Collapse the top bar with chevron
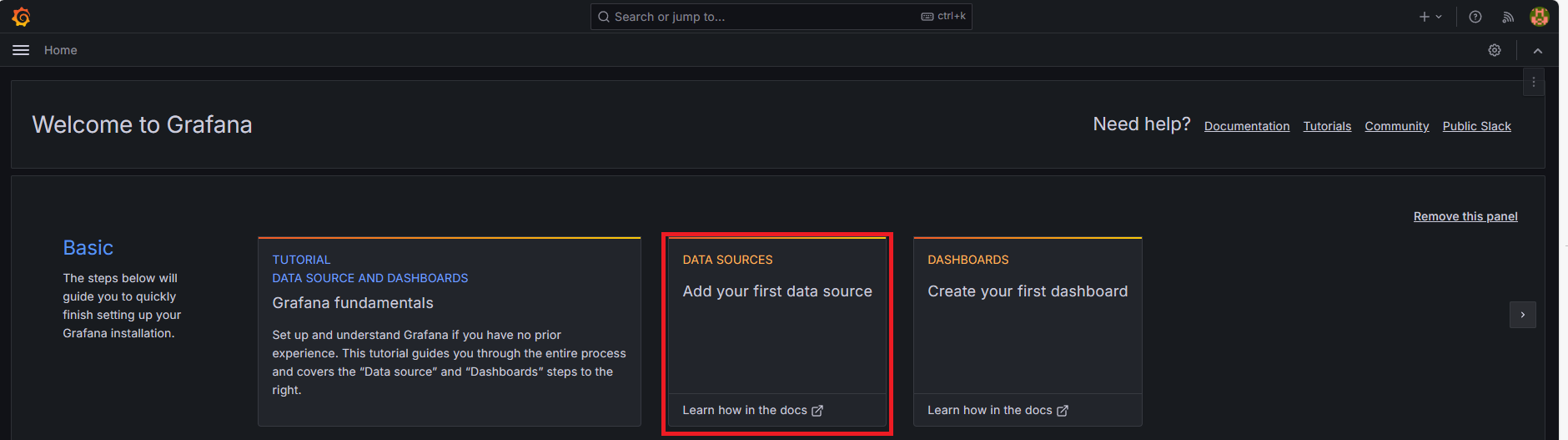The image size is (1568, 440). pos(1538,51)
